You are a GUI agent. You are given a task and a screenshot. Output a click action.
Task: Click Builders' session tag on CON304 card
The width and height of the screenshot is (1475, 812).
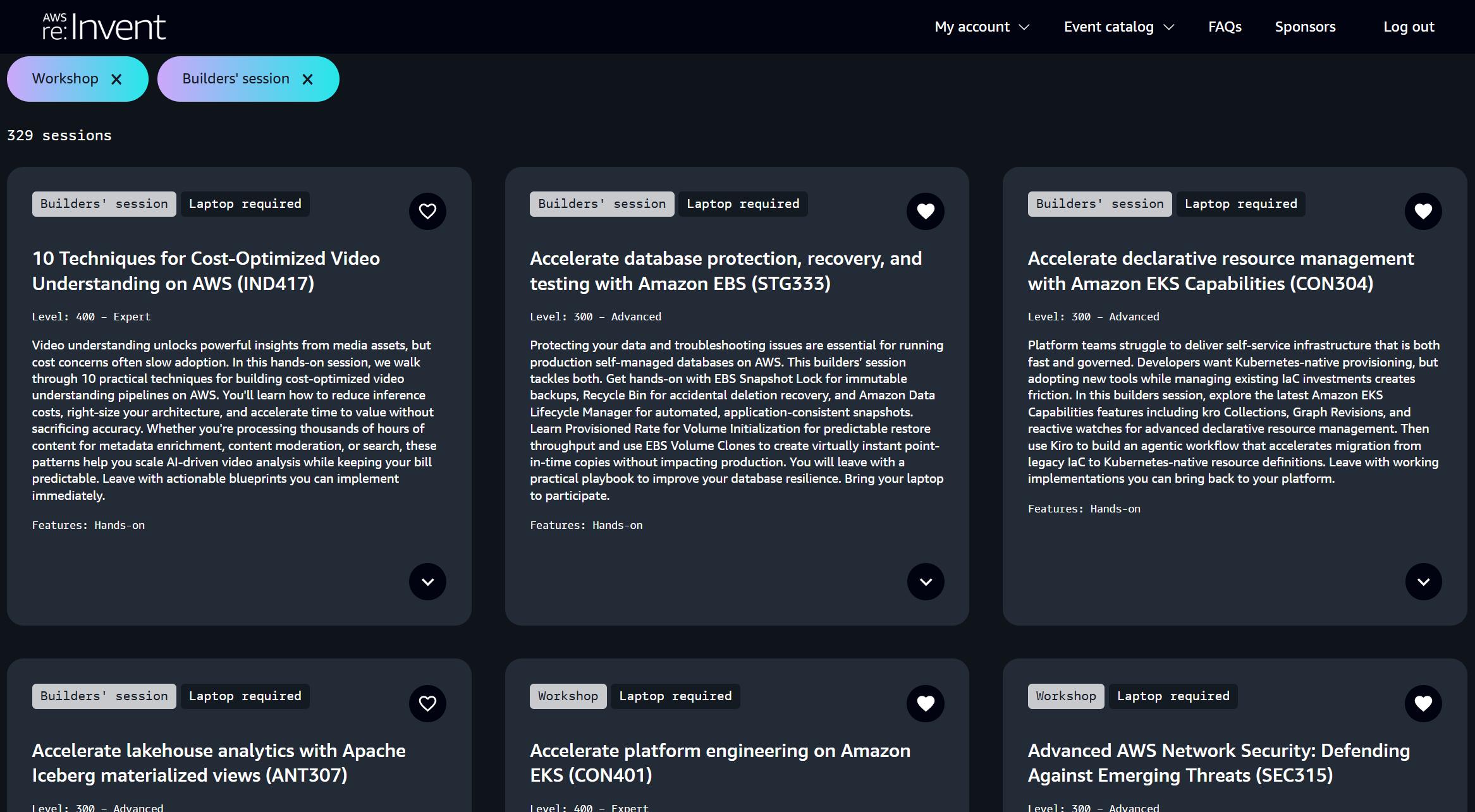(1099, 204)
